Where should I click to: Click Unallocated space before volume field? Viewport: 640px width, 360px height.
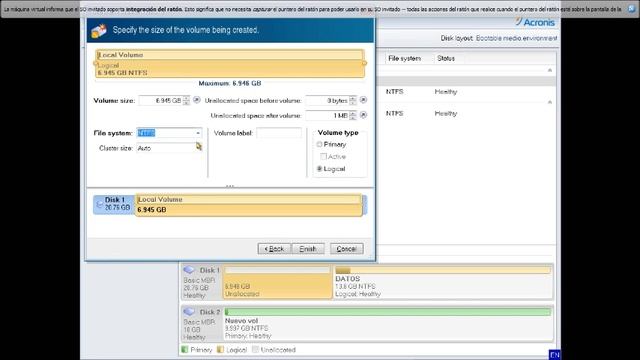[x=327, y=100]
